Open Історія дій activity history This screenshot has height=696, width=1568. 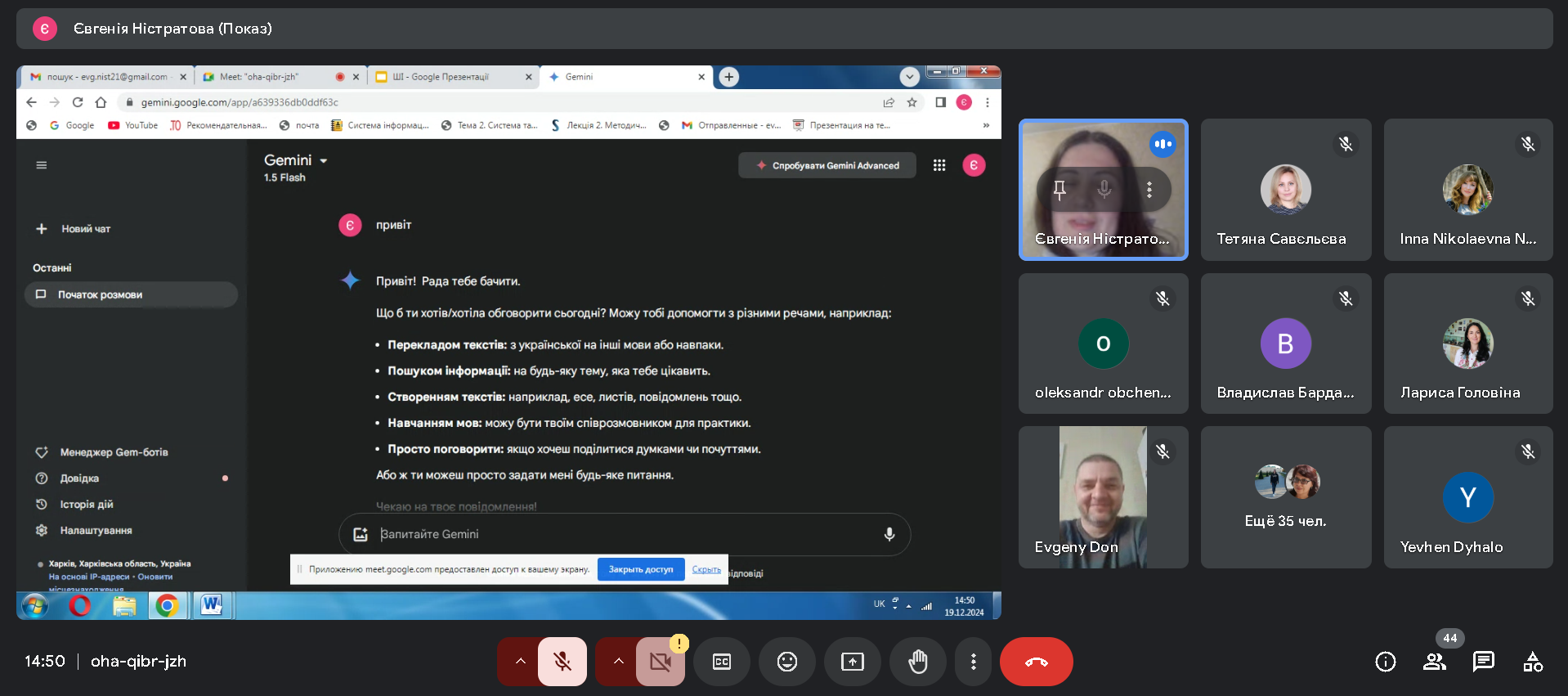coord(75,505)
